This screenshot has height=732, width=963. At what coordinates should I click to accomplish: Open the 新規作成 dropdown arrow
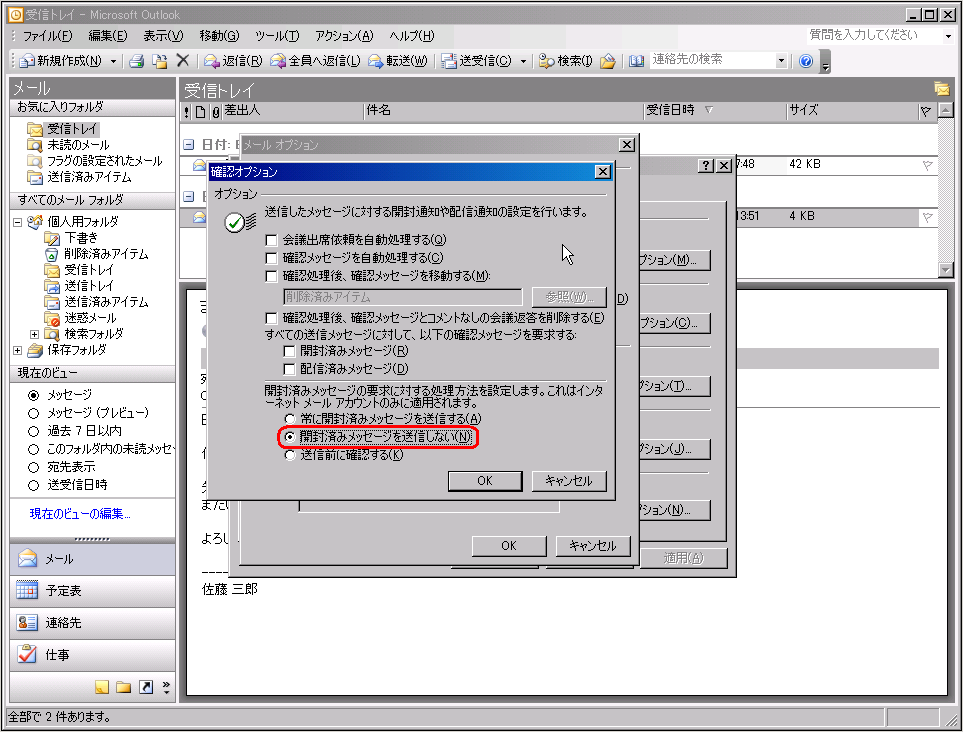point(113,61)
